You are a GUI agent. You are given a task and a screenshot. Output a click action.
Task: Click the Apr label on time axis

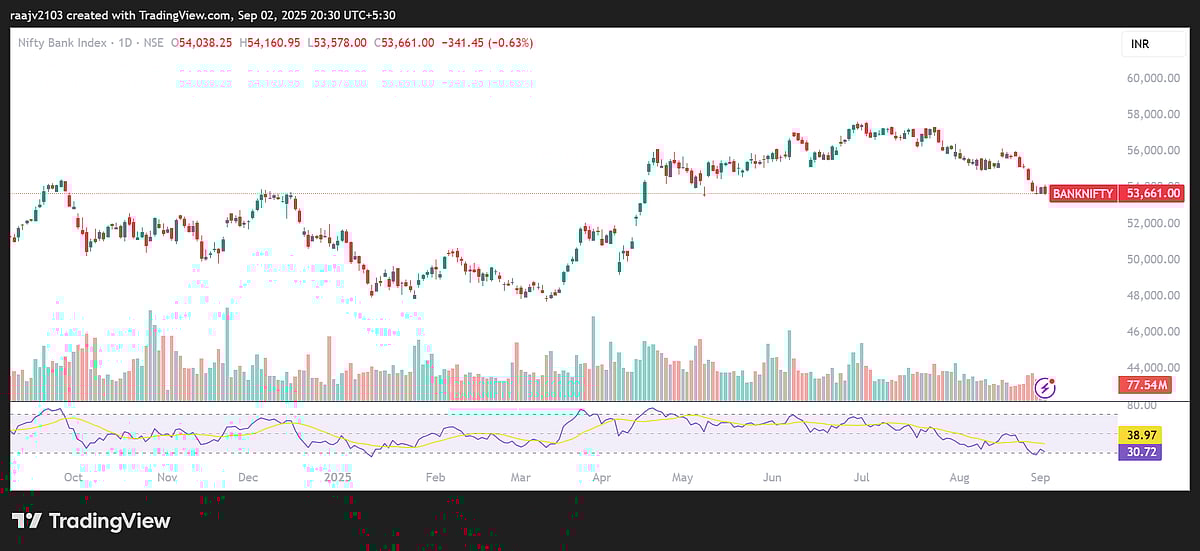coord(603,478)
